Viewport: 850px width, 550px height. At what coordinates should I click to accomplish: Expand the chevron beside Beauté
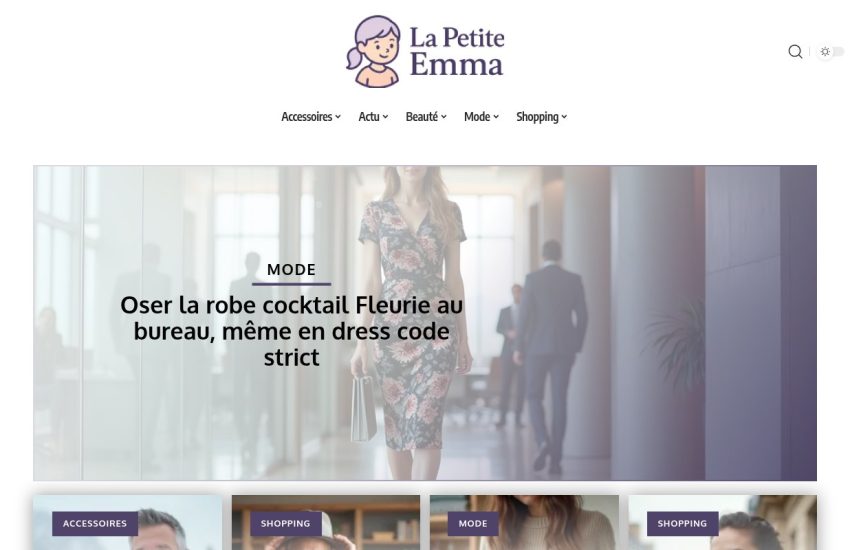tap(443, 117)
